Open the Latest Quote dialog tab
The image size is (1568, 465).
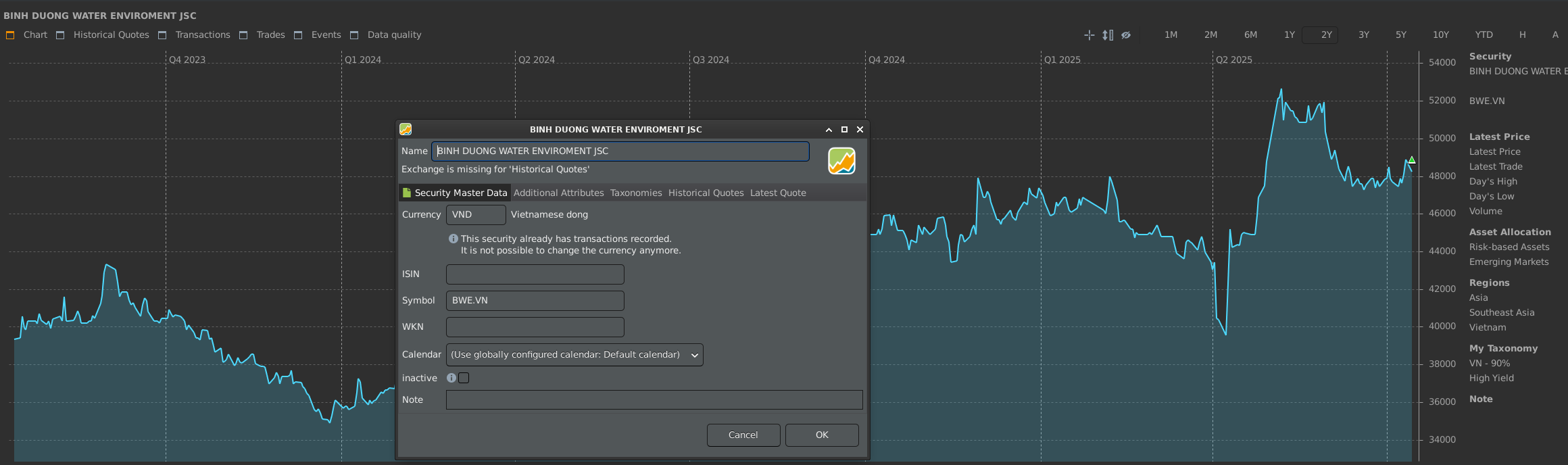coord(778,193)
